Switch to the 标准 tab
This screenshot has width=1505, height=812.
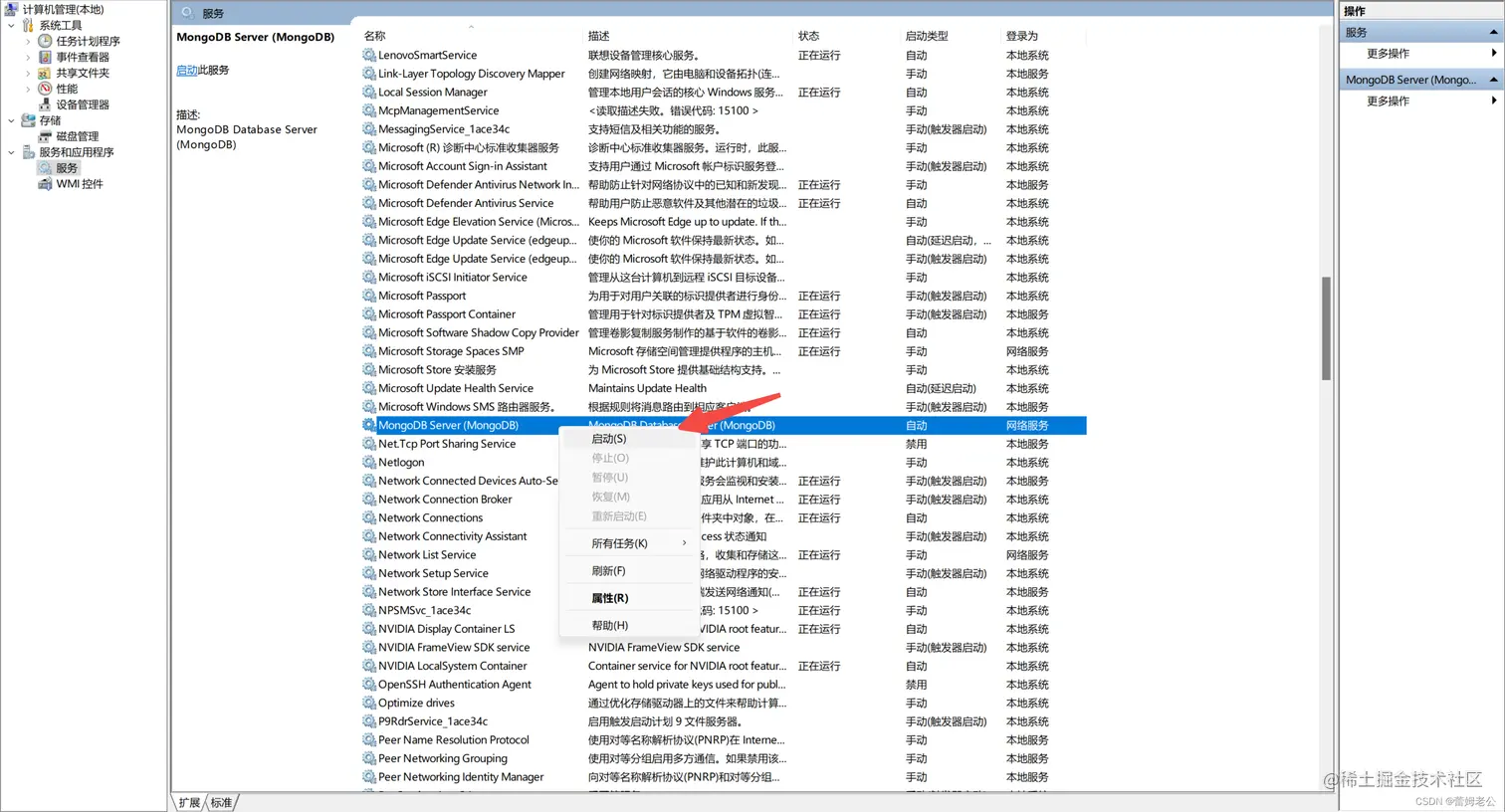222,802
